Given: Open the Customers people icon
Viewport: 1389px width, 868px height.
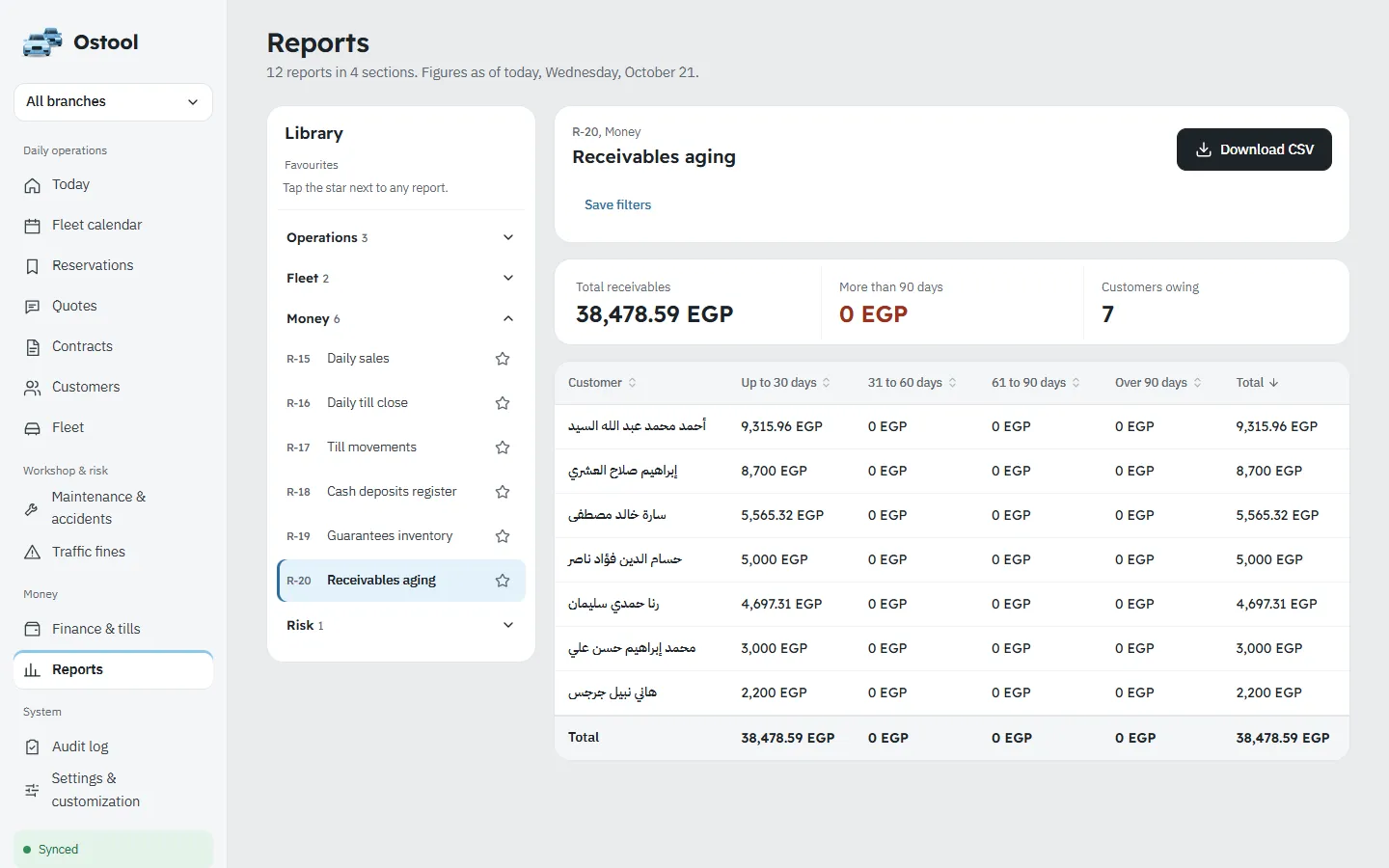Looking at the screenshot, I should (x=32, y=388).
